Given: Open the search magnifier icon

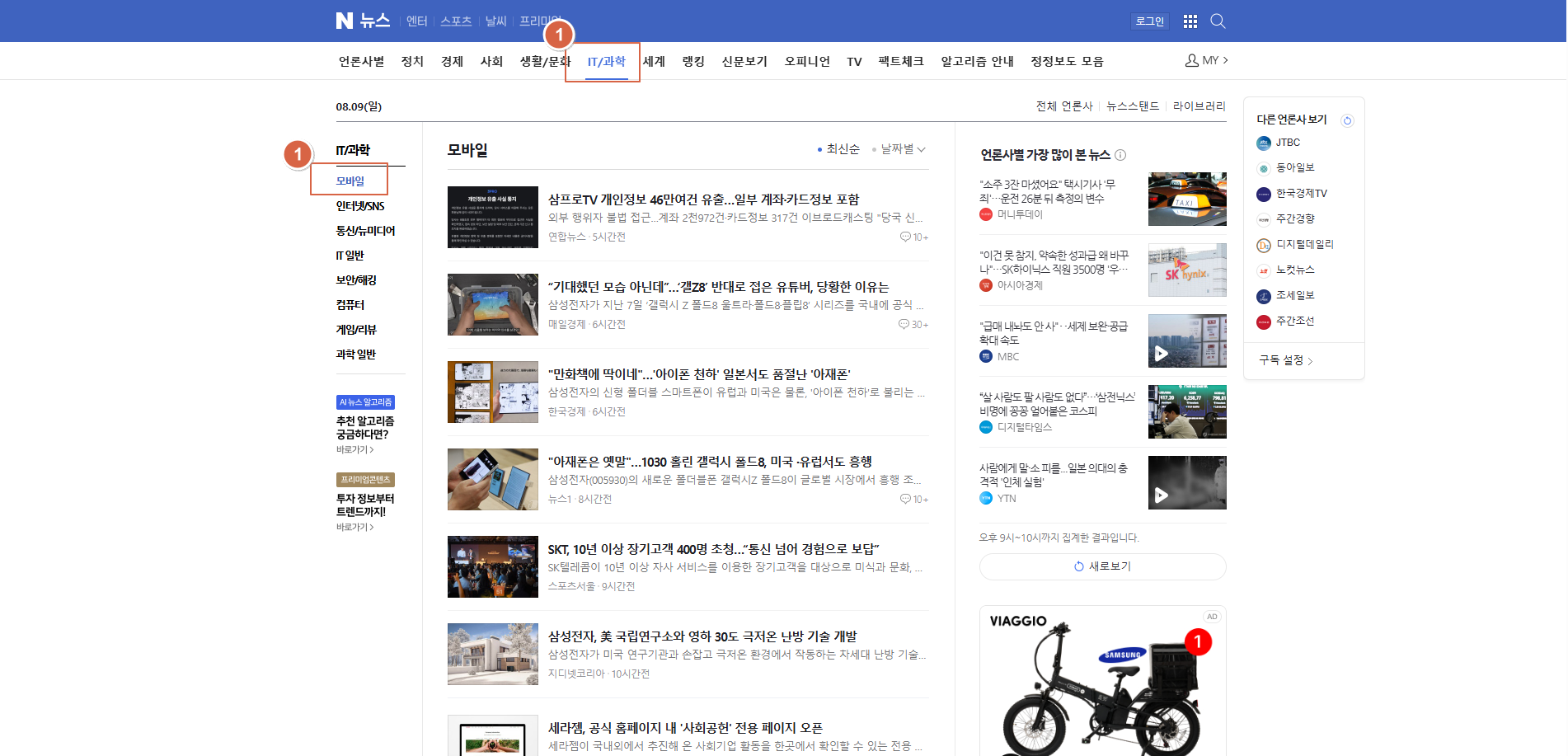Looking at the screenshot, I should click(1218, 21).
